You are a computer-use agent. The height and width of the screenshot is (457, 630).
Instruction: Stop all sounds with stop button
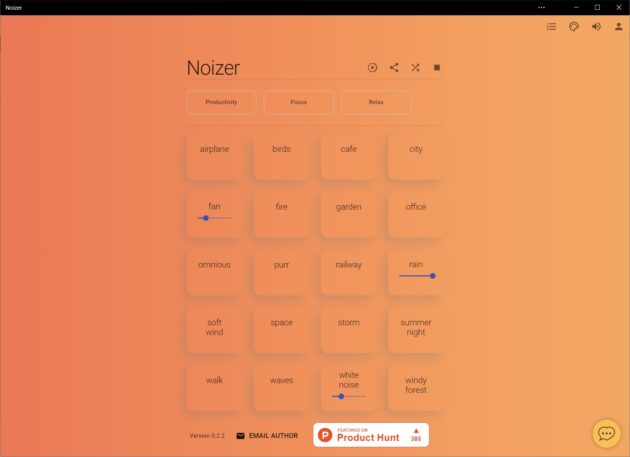point(437,68)
